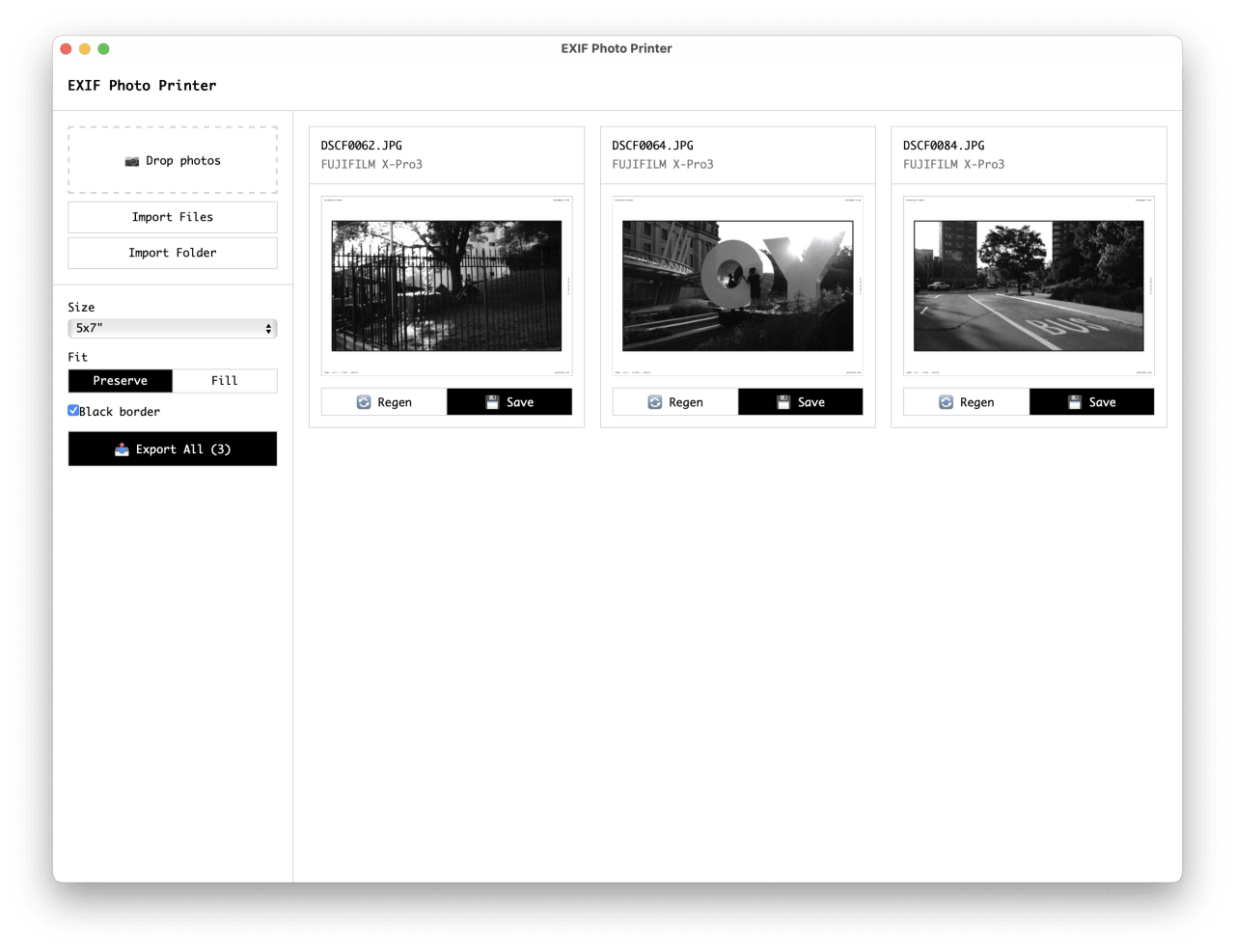Image resolution: width=1235 pixels, height=952 pixels.
Task: Switch Fit mode to Fill
Action: pos(224,380)
